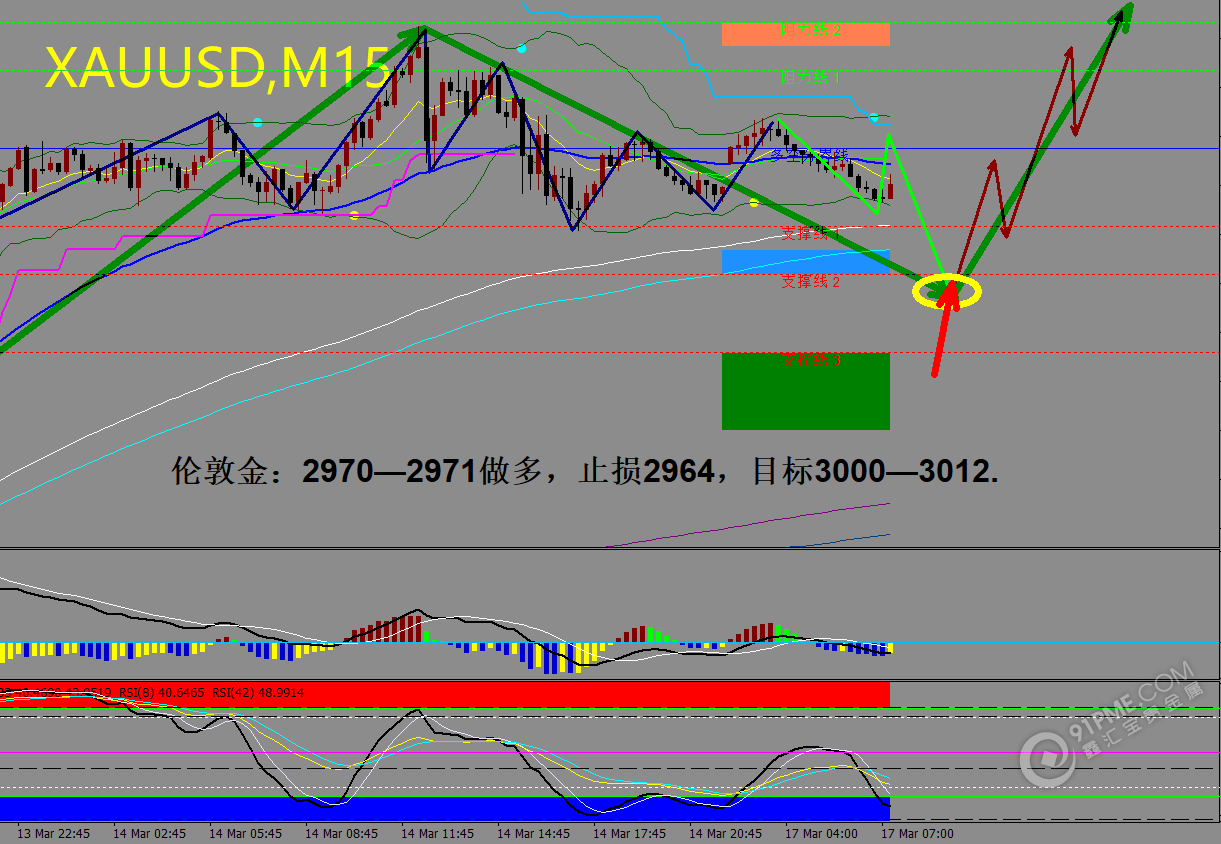Click the orange resistance zone rectangle
This screenshot has width=1221, height=844.
[805, 34]
